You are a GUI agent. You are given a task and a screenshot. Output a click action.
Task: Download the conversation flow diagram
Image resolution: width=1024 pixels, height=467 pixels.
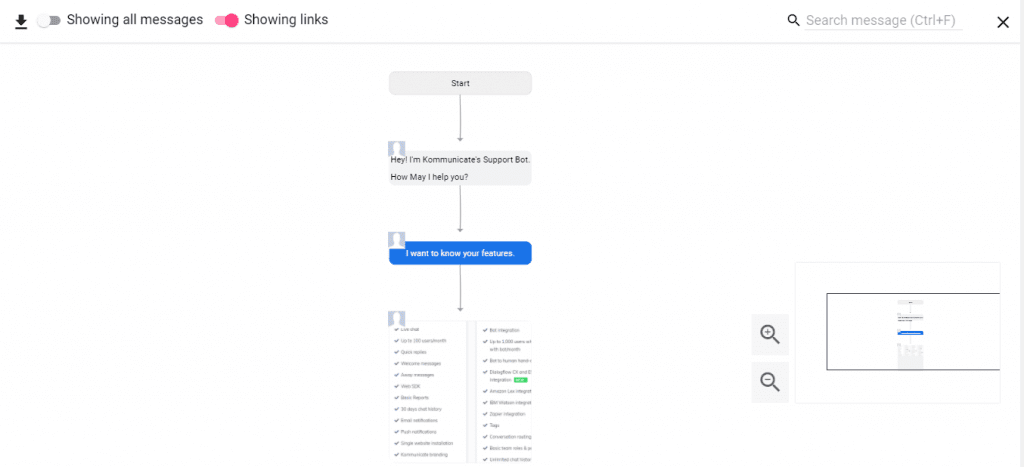(21, 22)
